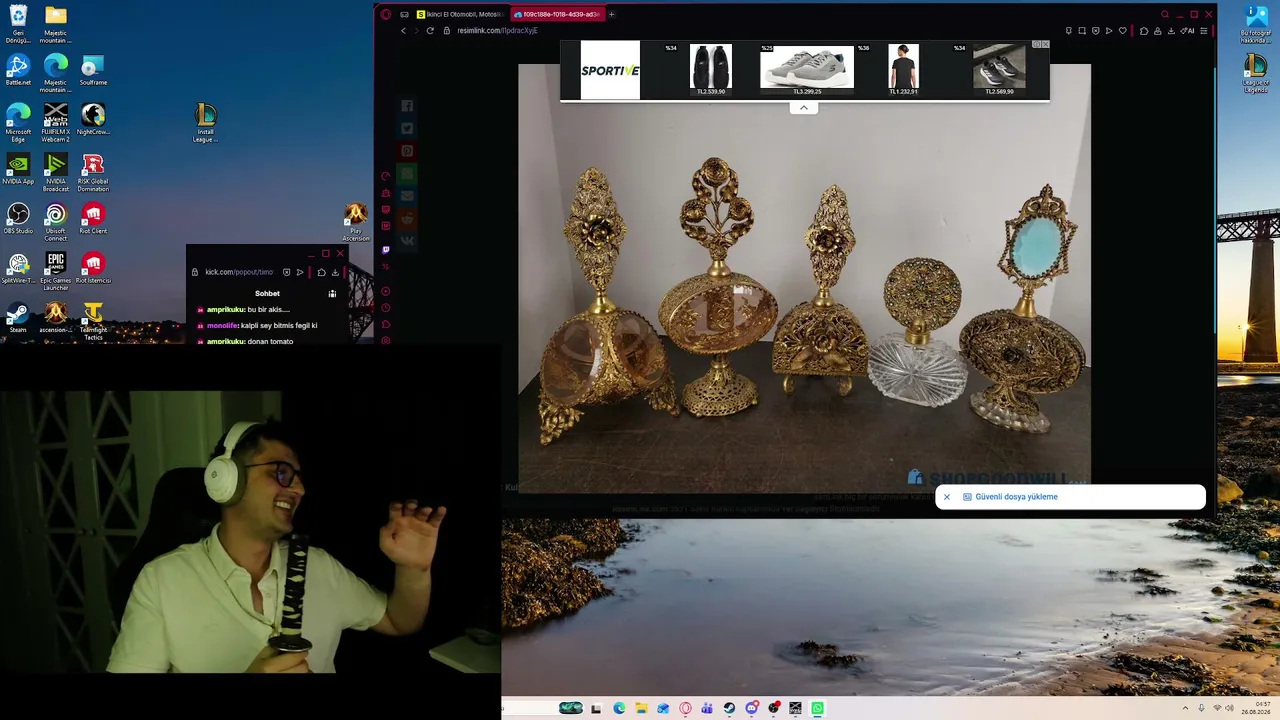Screen dimensions: 1280x720
Task: Open search tabs icon in Opera title bar
Action: pos(1164,14)
